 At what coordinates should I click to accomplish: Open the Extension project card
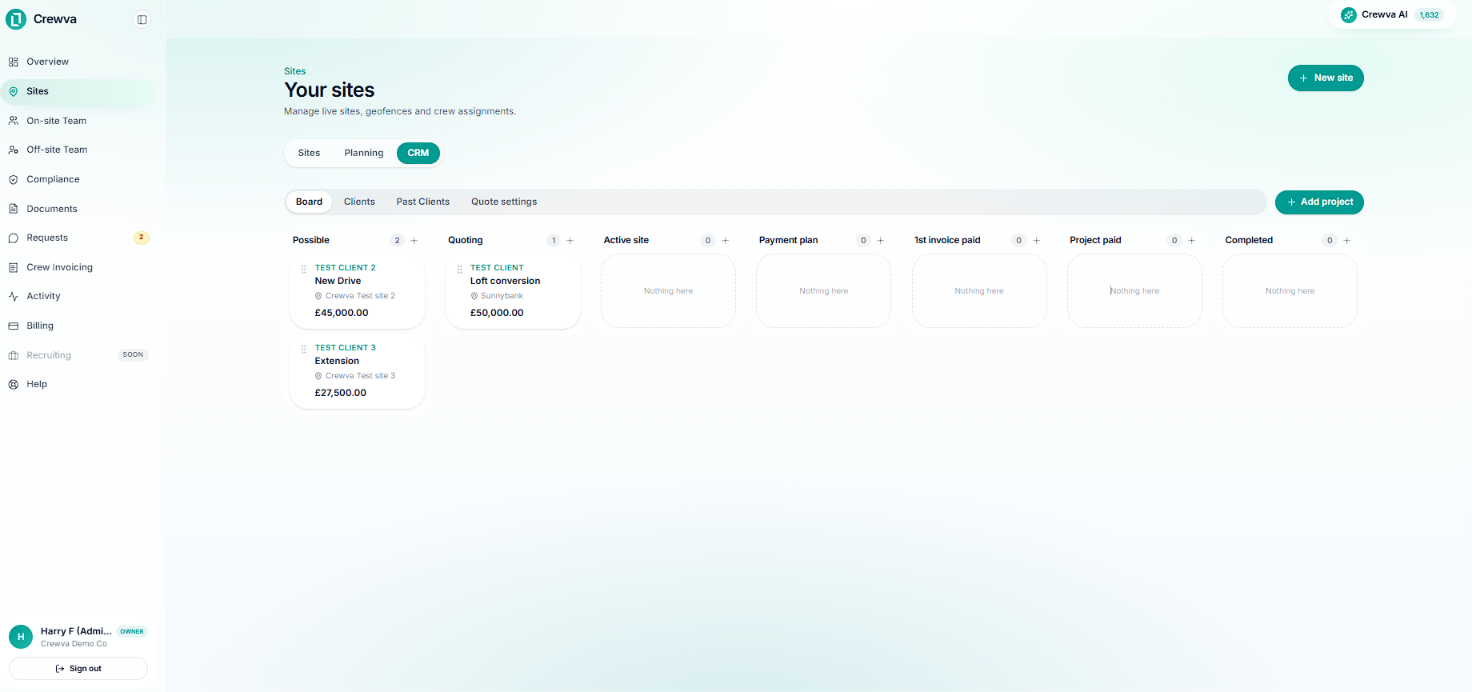[357, 371]
